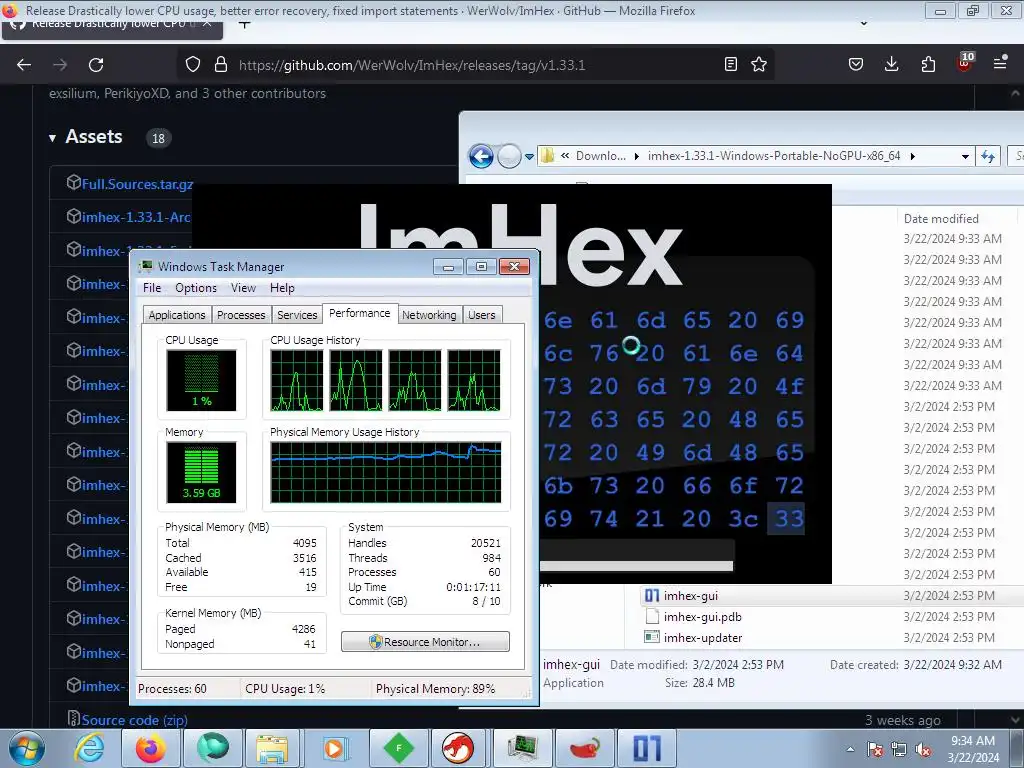1024x768 pixels.
Task: Open the Firefox hamburger application menu
Action: 1000,63
